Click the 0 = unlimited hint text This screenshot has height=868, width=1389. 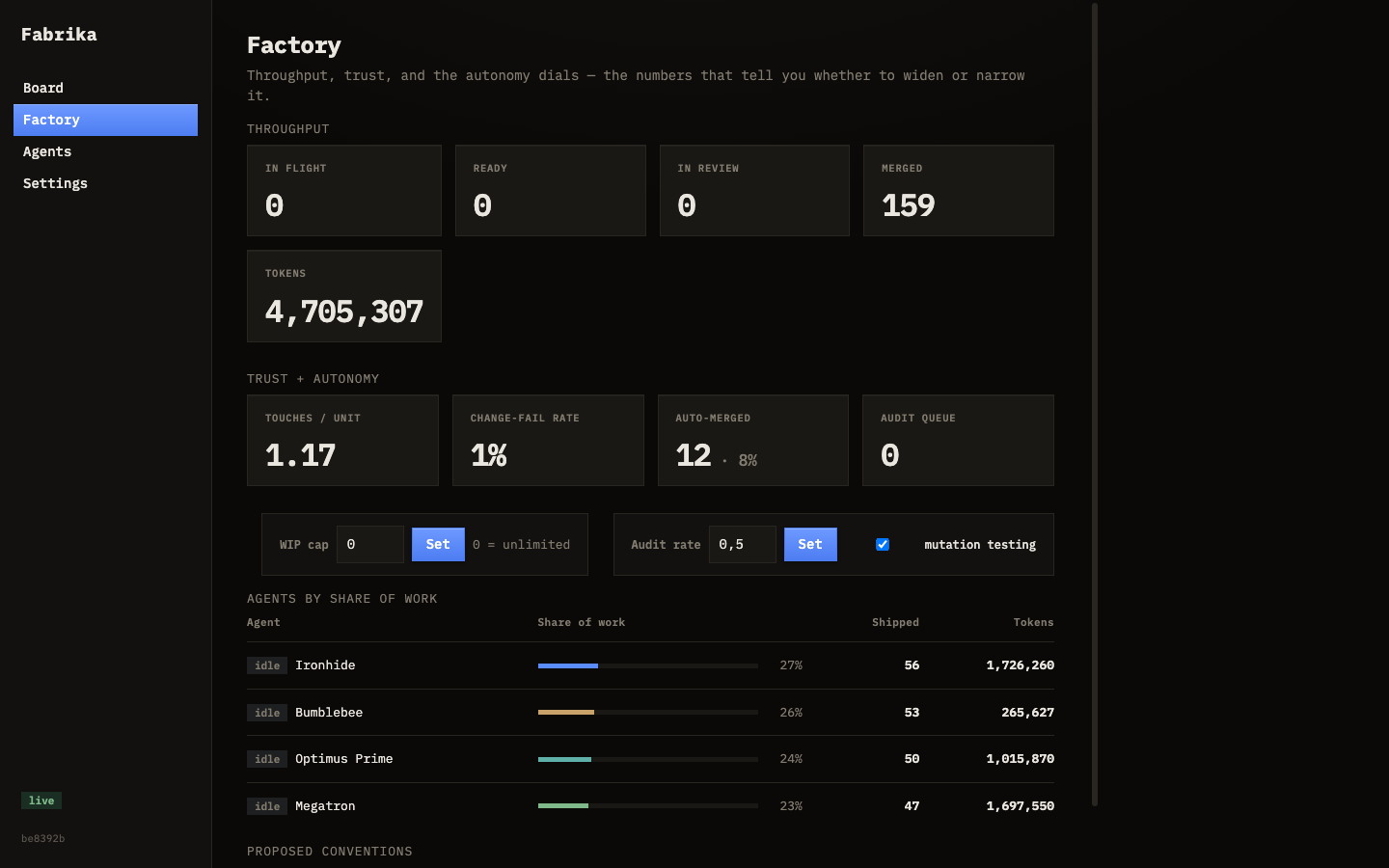[x=521, y=545]
